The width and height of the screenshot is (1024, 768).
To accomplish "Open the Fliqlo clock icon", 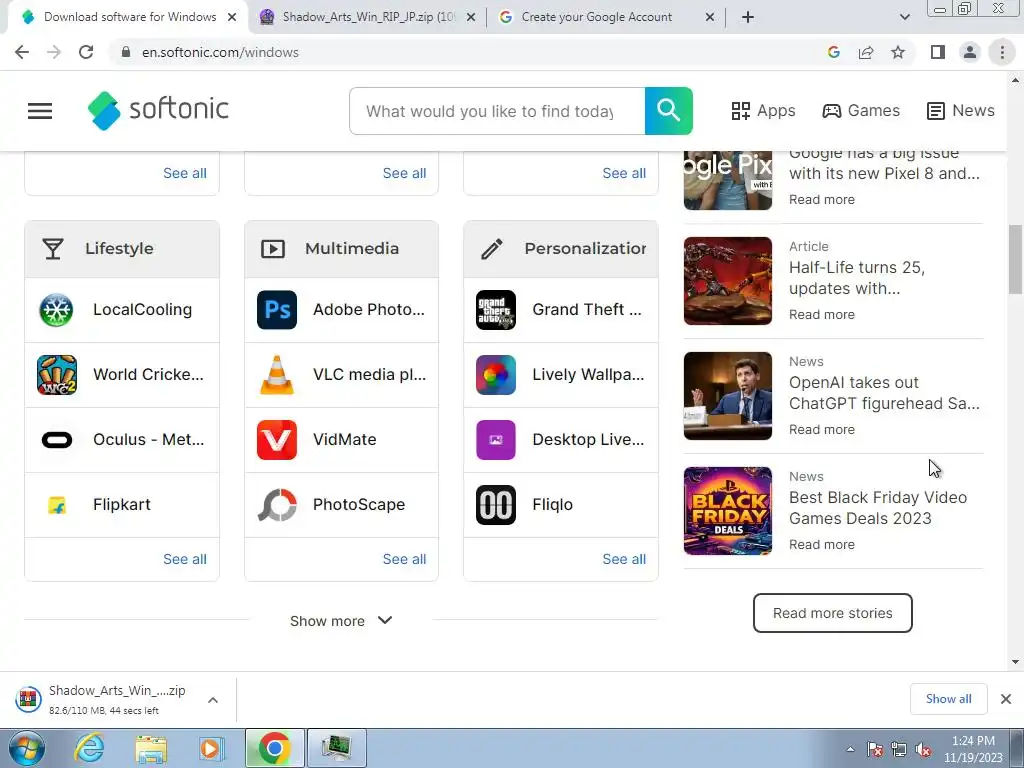I will coord(496,505).
